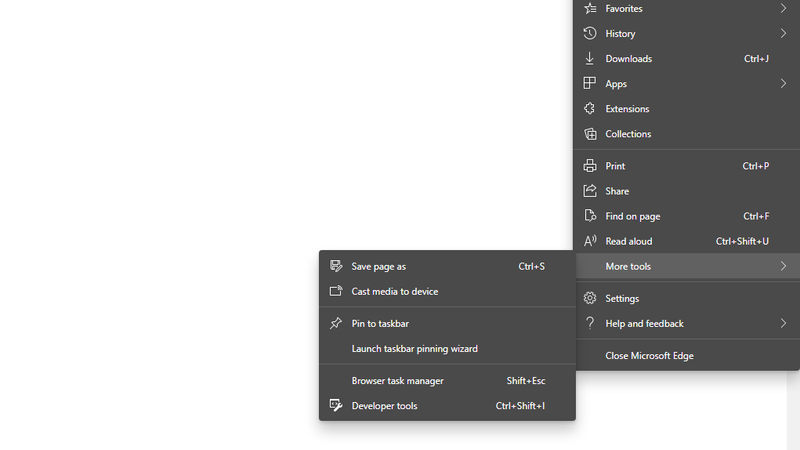Choose the Share menu entry
800x450 pixels.
click(686, 191)
